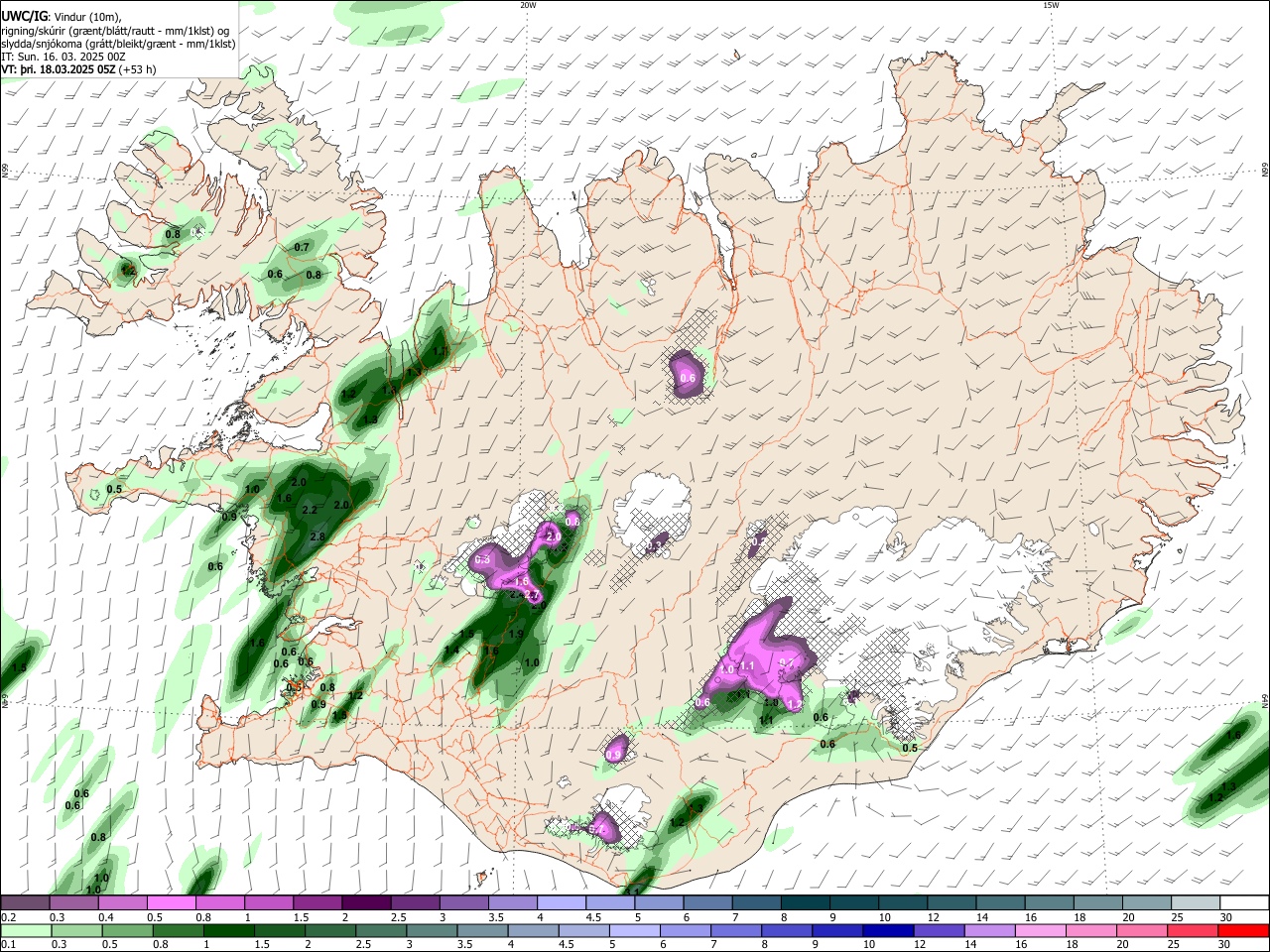This screenshot has height=952, width=1270.
Task: Click the bright magenta 0.5 snow legend swatch
Action: click(x=171, y=902)
